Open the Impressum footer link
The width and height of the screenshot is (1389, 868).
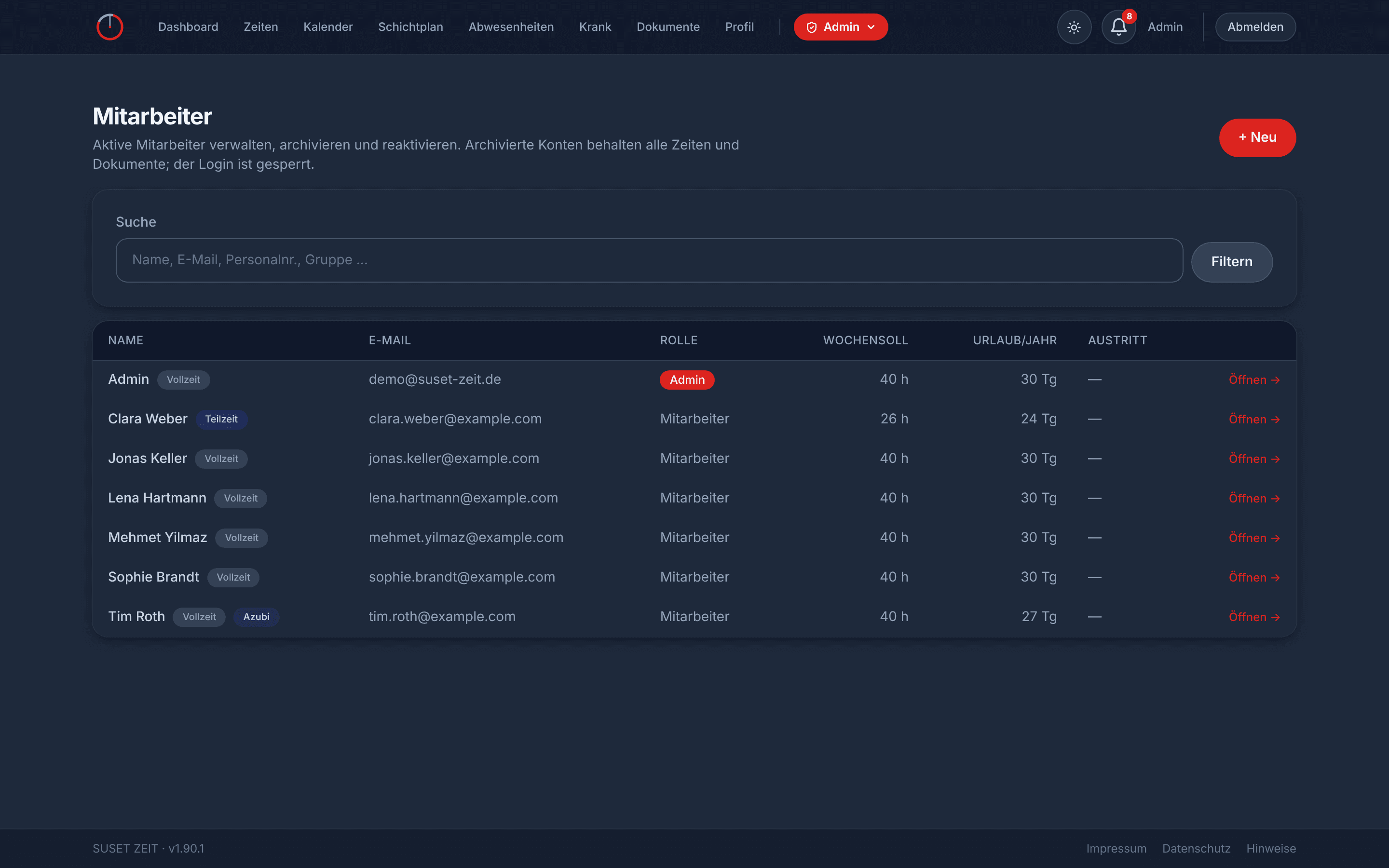(1116, 849)
